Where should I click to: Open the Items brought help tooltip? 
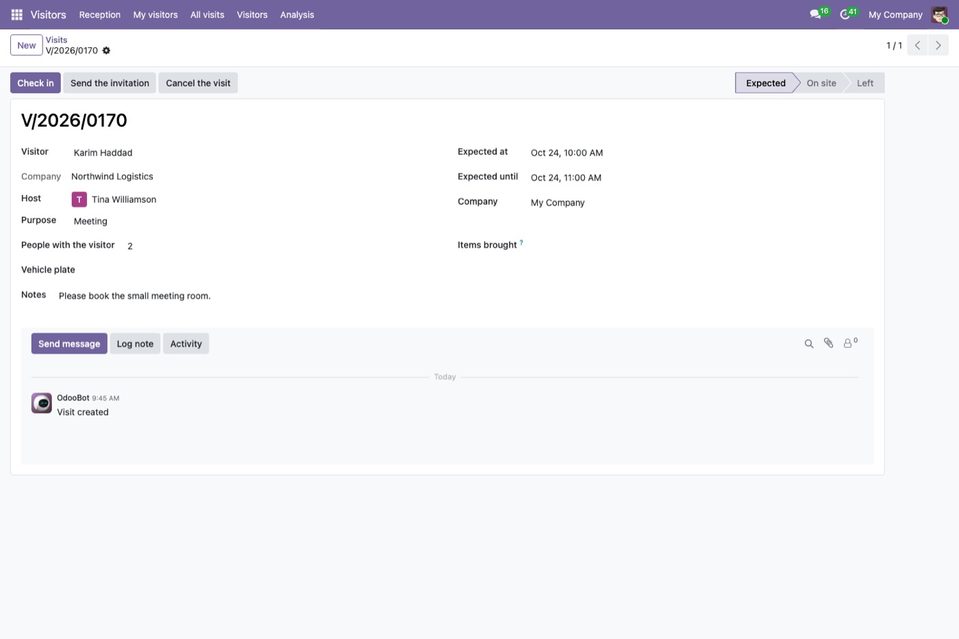click(521, 243)
